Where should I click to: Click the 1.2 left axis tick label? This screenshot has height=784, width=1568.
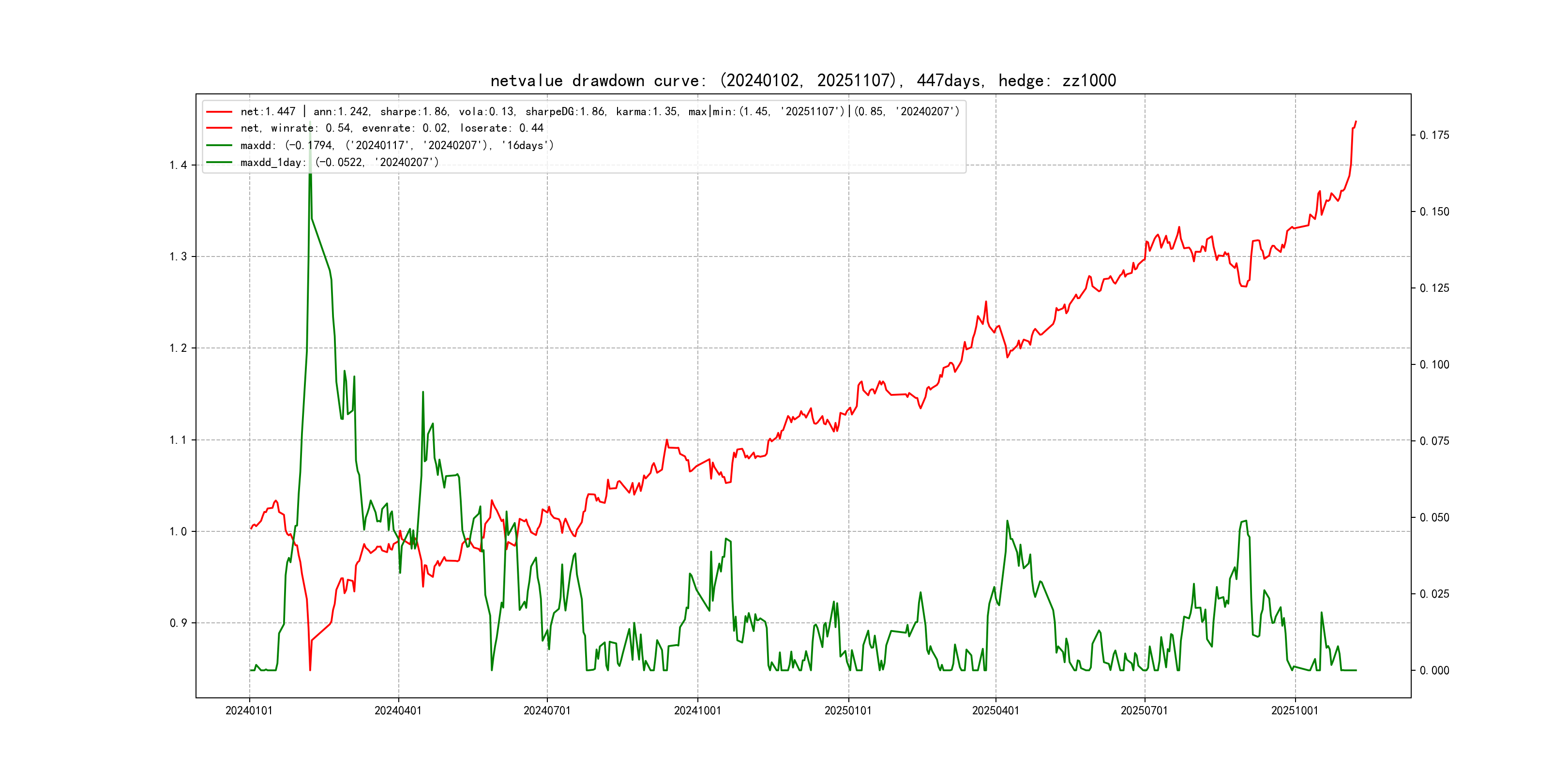click(178, 348)
